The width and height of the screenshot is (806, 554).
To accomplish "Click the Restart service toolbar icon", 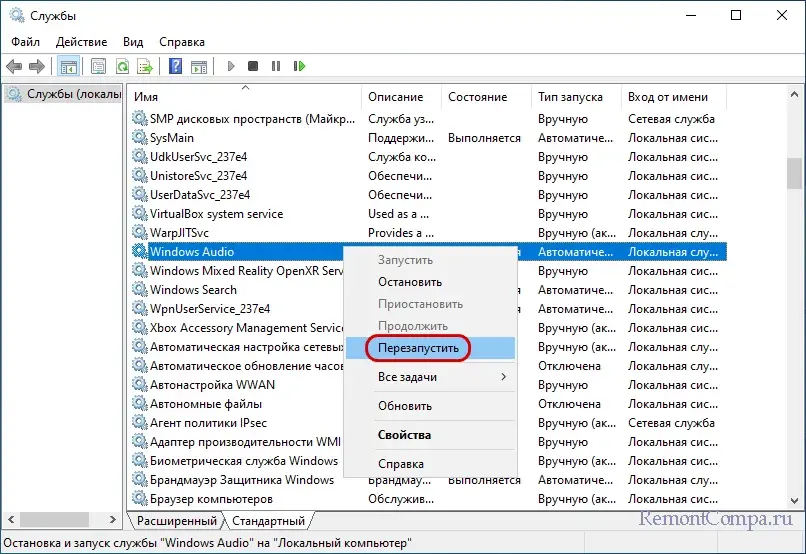I will coord(299,67).
